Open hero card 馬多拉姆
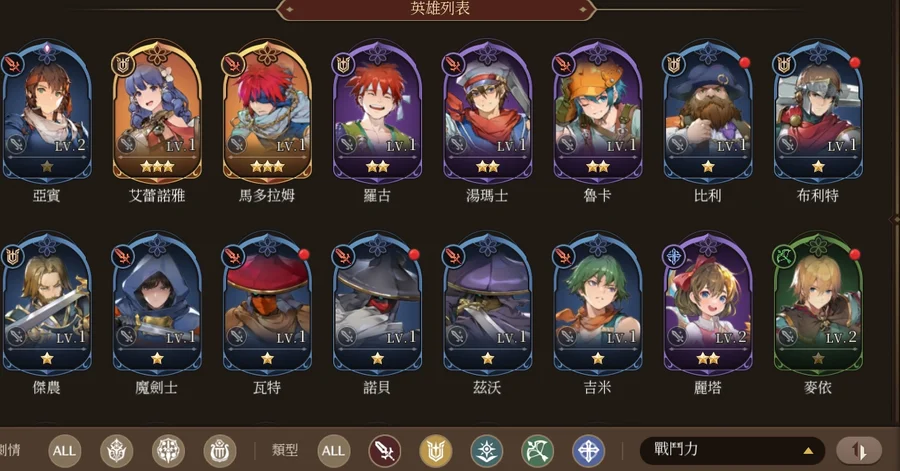Image resolution: width=900 pixels, height=471 pixels. [x=267, y=112]
